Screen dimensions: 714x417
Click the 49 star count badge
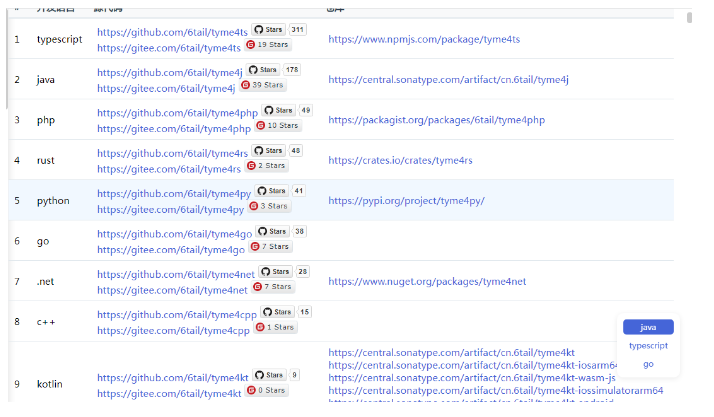pos(306,110)
